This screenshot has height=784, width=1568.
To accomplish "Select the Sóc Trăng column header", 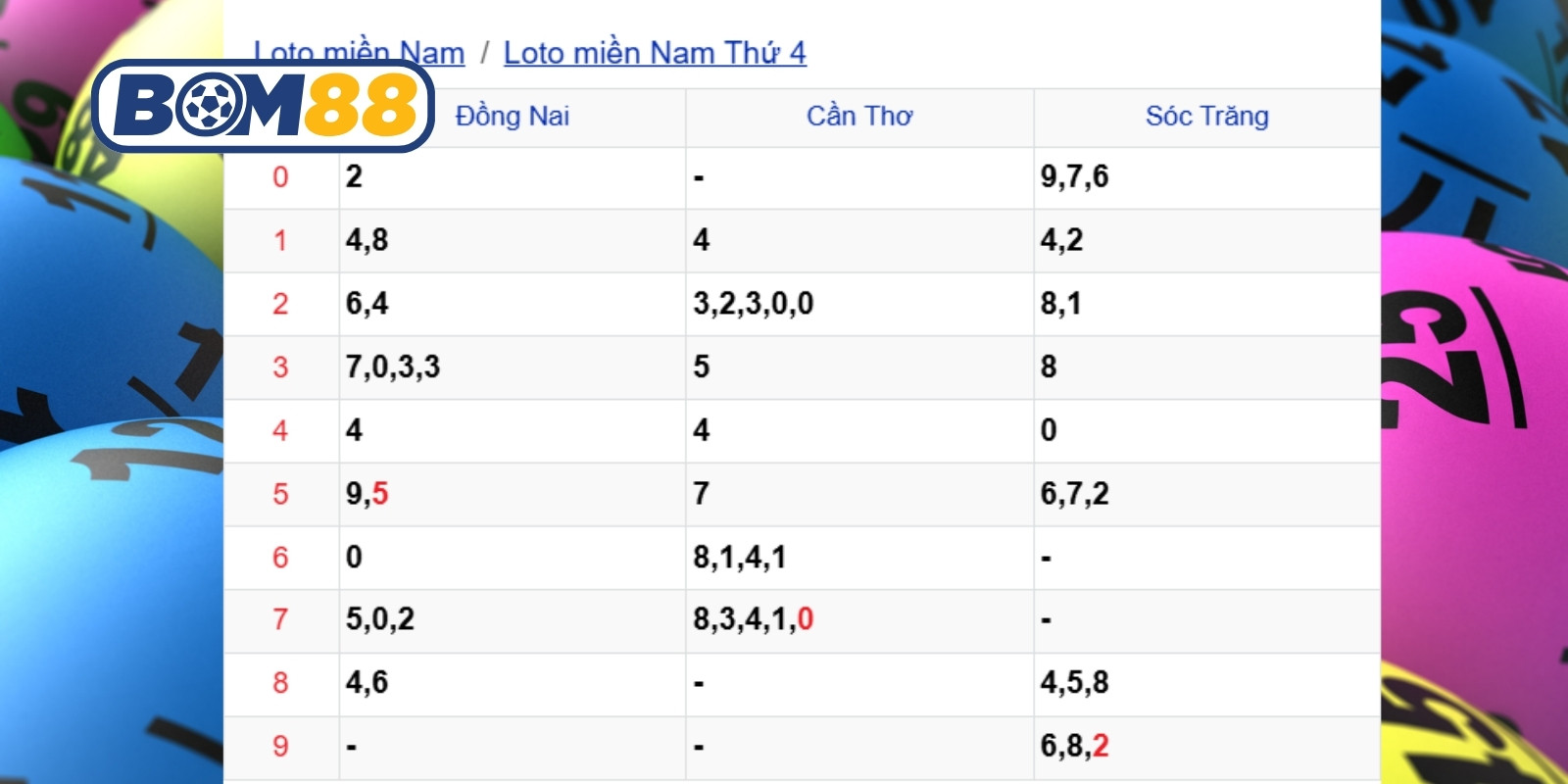I will (1207, 117).
